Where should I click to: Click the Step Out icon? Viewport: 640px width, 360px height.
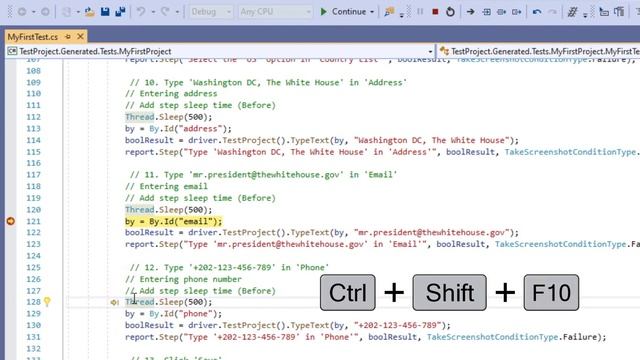(517, 12)
